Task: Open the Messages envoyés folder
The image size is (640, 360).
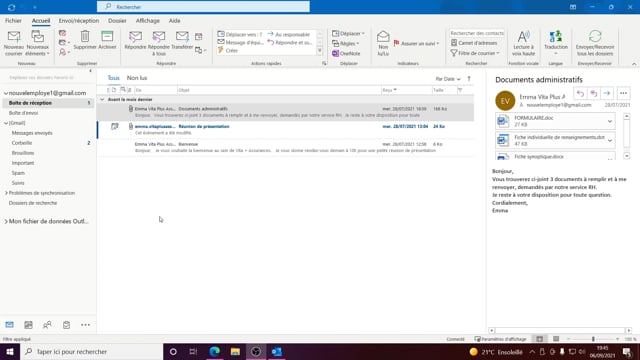Action: 32,133
